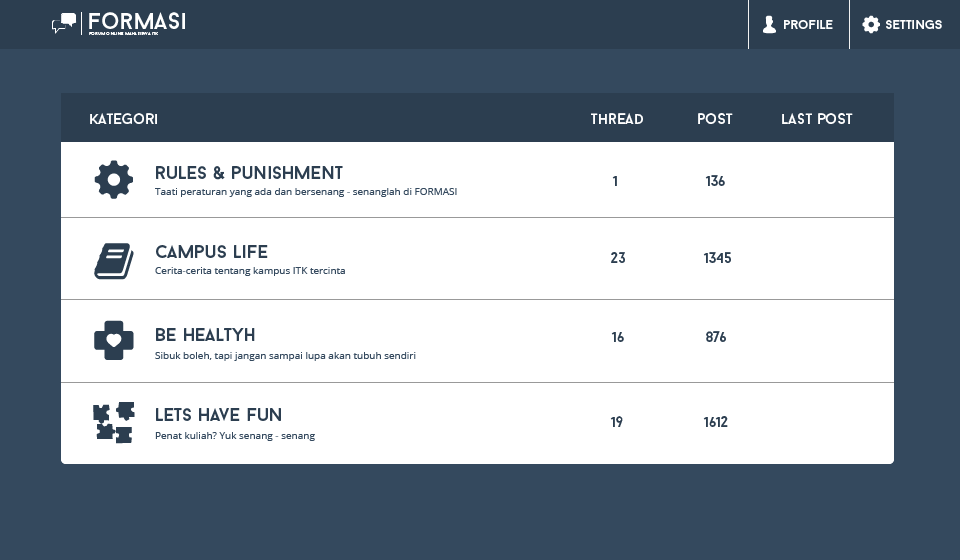The image size is (960, 560).
Task: Open the Campus Life category
Action: 211,252
